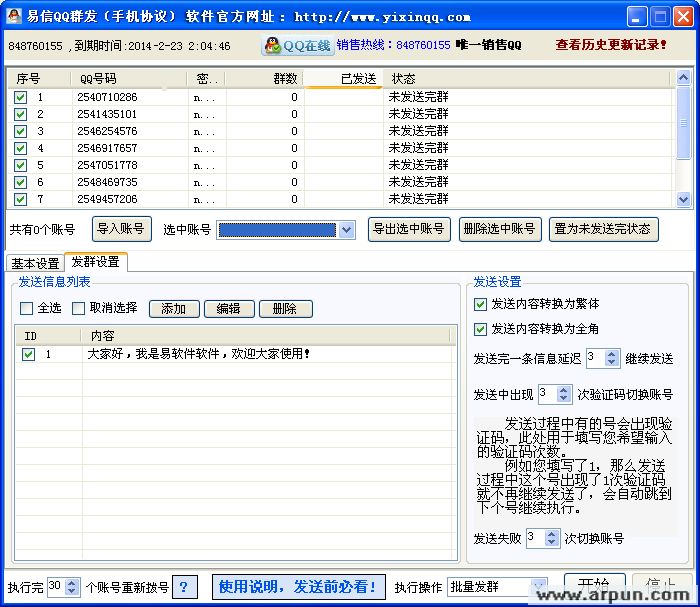Toggle 发送内容转换为繁体 option

coord(480,304)
